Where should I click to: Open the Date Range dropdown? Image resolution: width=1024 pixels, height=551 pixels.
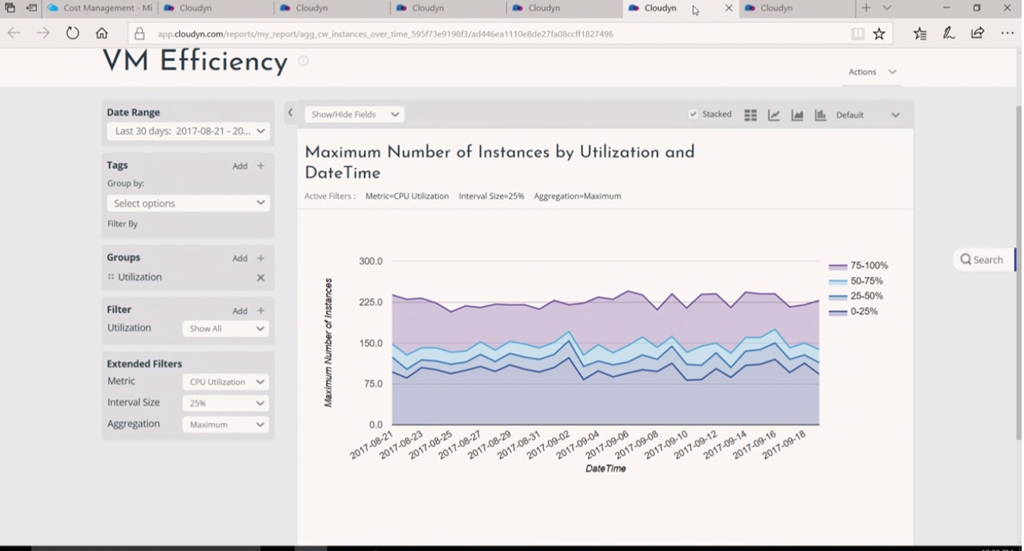click(x=189, y=131)
